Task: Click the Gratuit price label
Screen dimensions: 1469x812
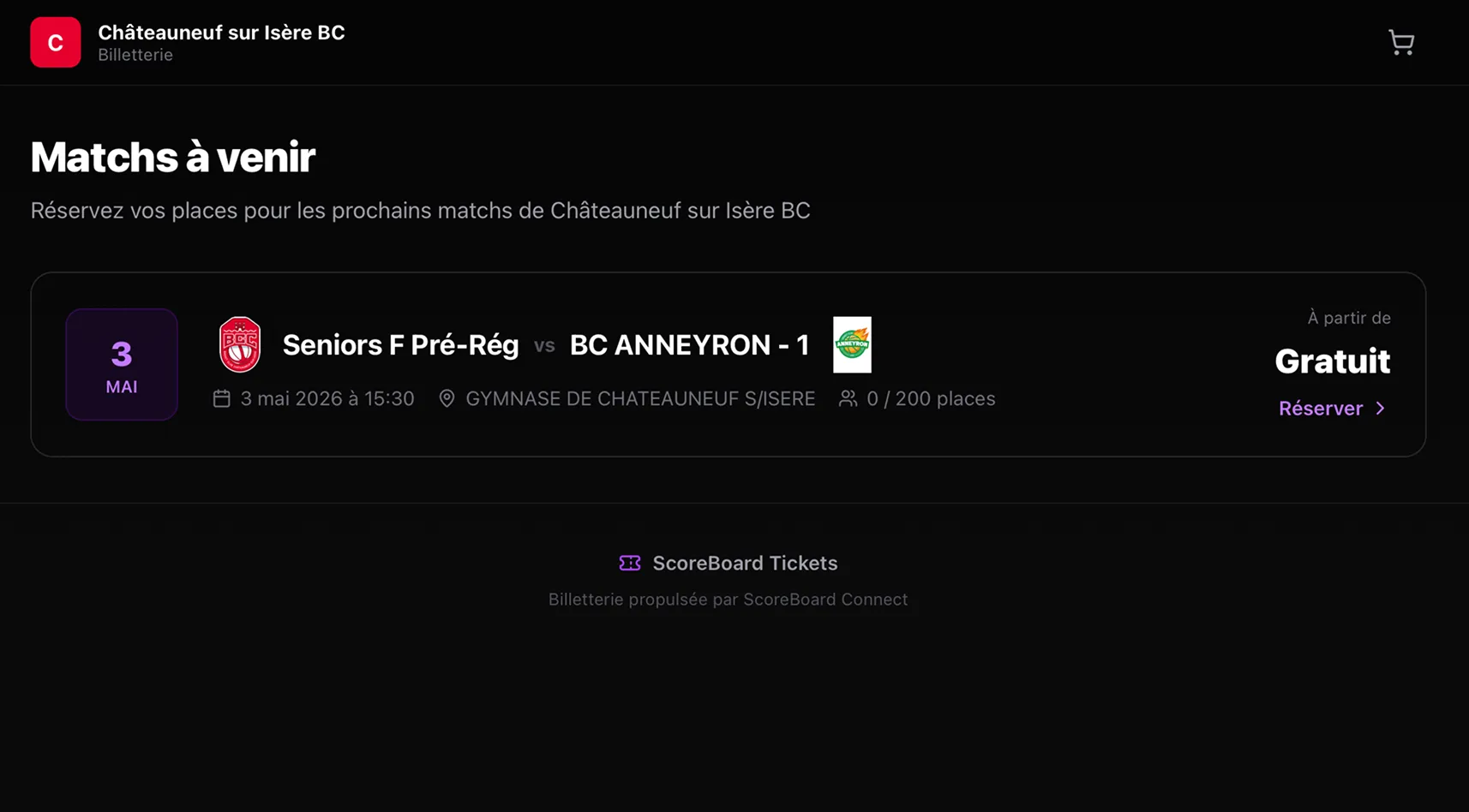Action: (x=1332, y=361)
